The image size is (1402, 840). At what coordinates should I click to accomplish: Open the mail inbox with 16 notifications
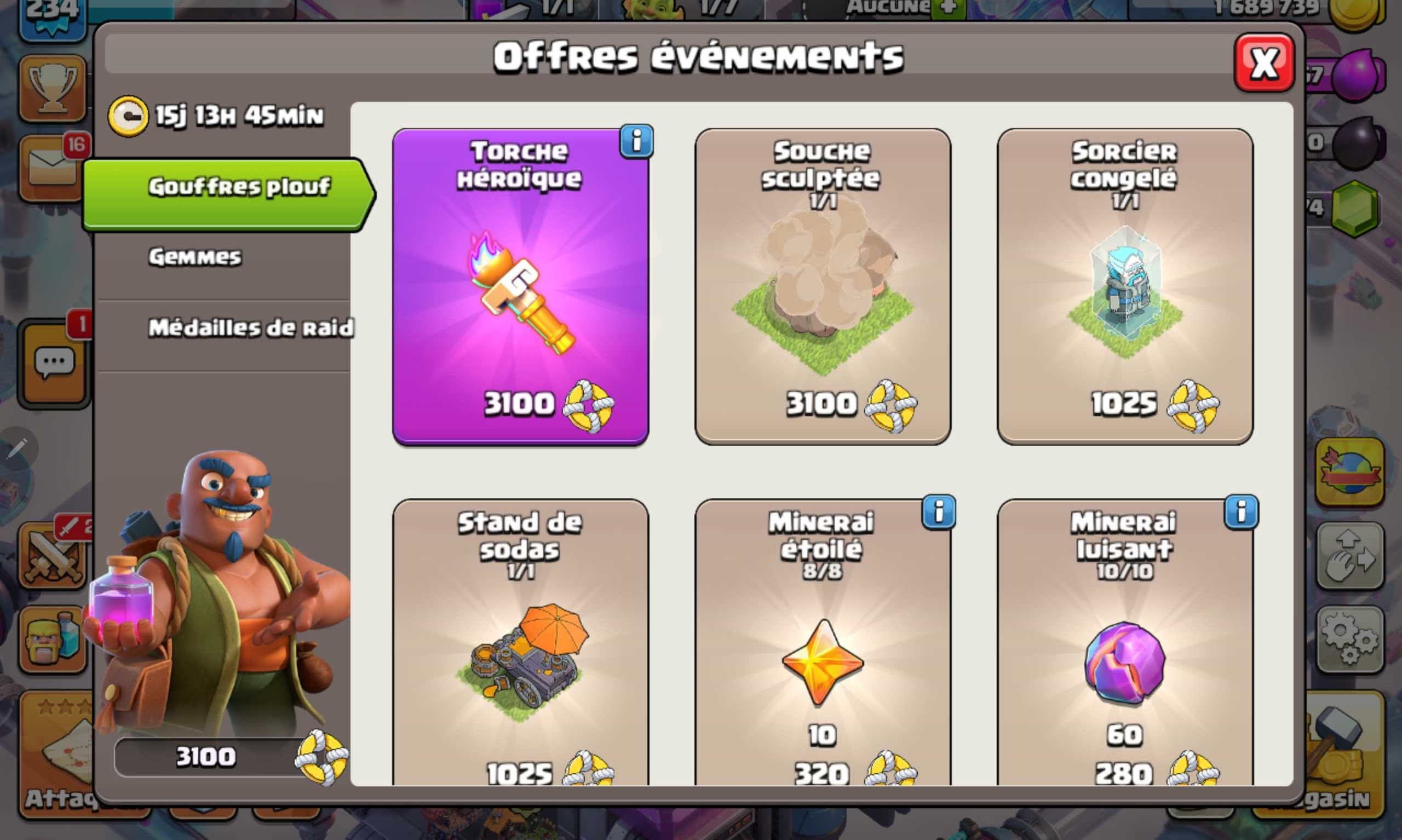coord(54,168)
